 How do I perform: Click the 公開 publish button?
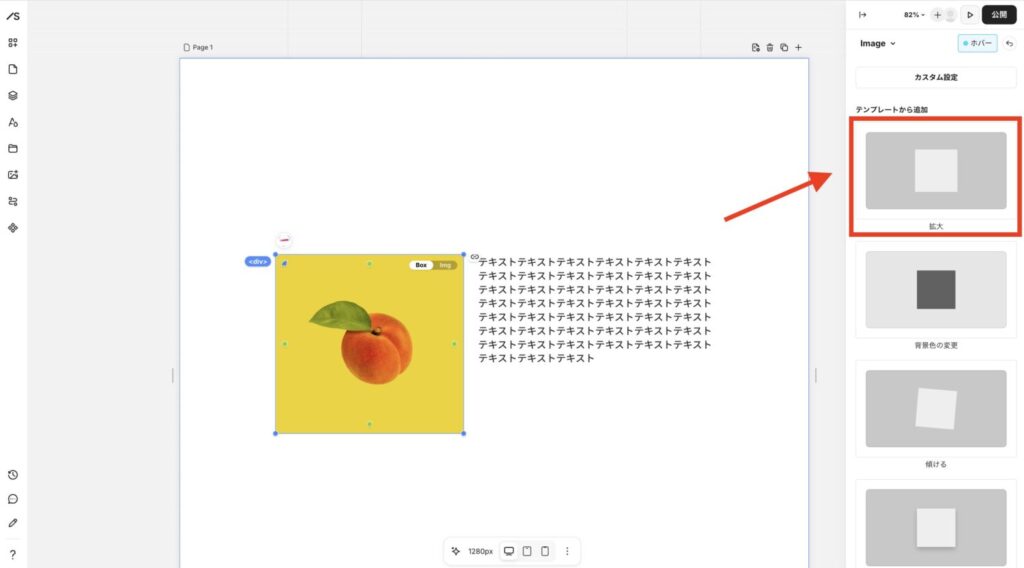999,15
